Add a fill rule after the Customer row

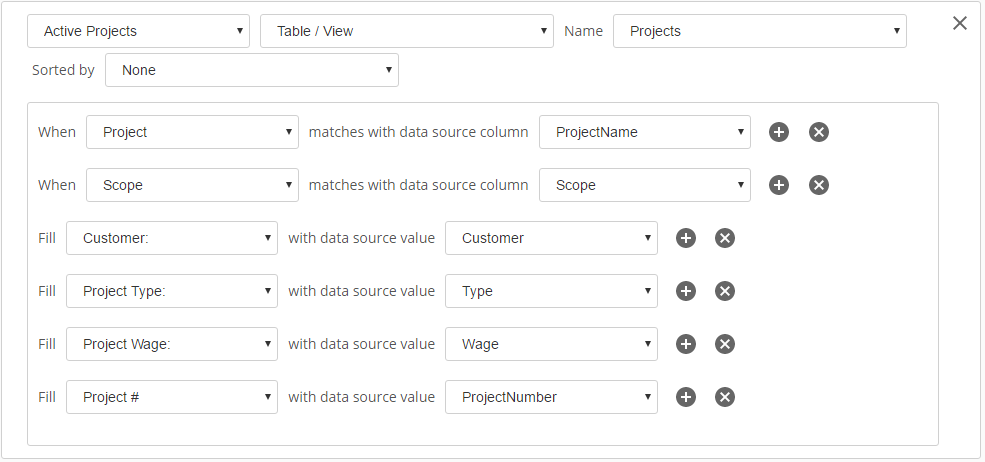pos(685,238)
